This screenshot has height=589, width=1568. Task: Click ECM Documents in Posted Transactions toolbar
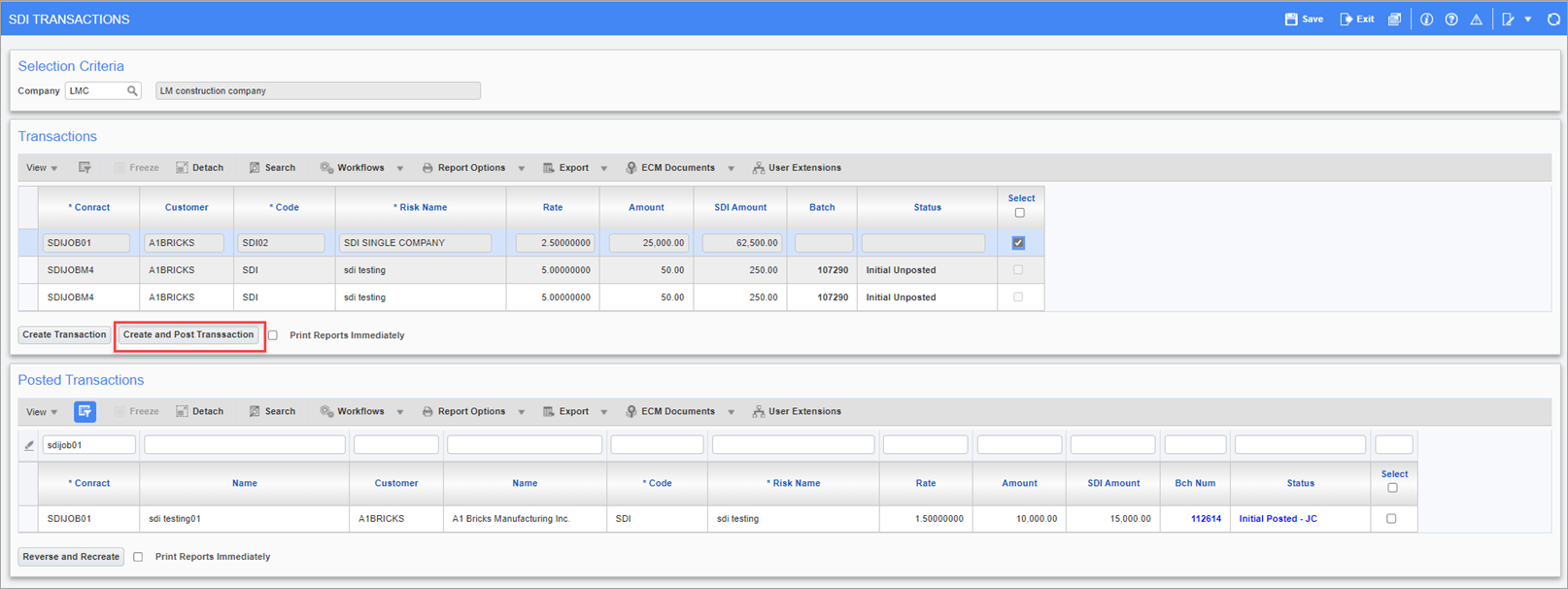tap(670, 411)
